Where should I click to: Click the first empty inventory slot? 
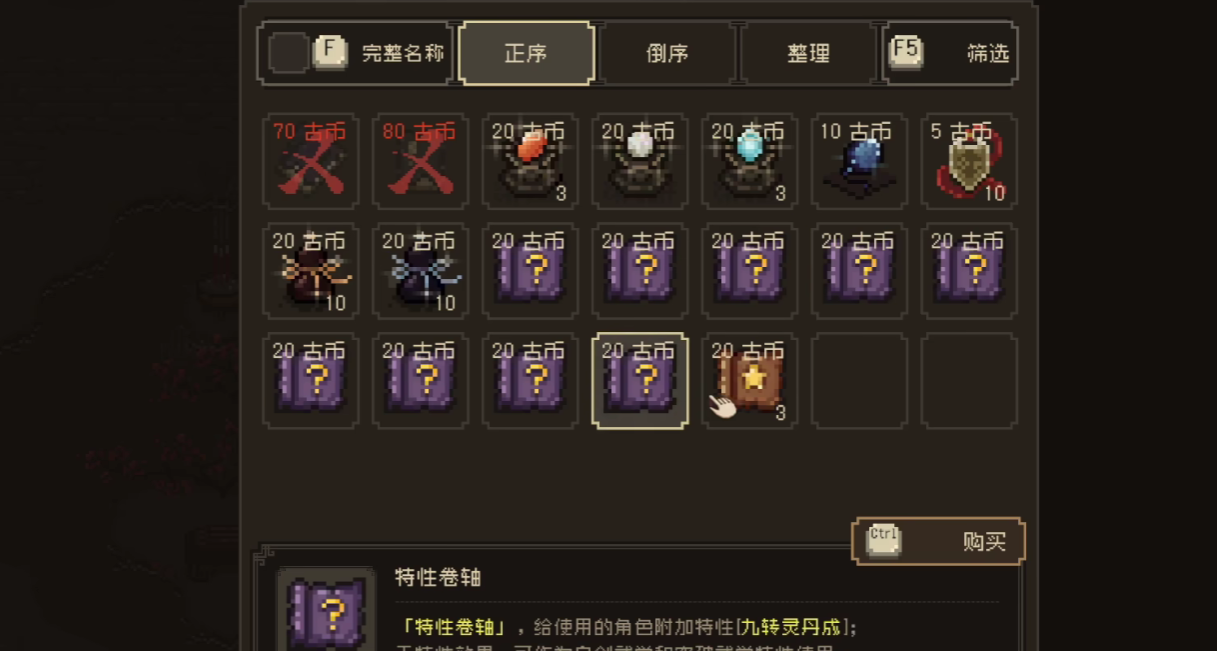(x=860, y=381)
